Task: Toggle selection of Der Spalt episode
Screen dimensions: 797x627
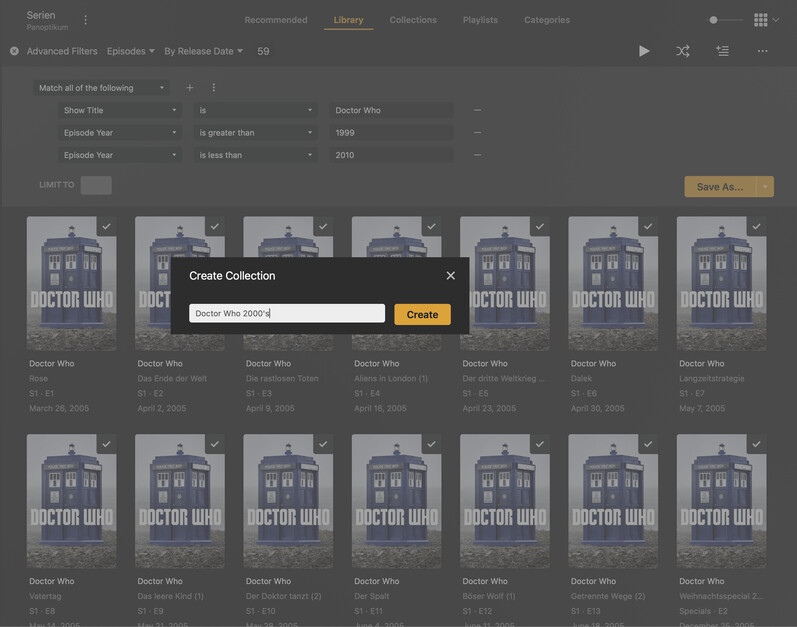Action: tap(432, 444)
